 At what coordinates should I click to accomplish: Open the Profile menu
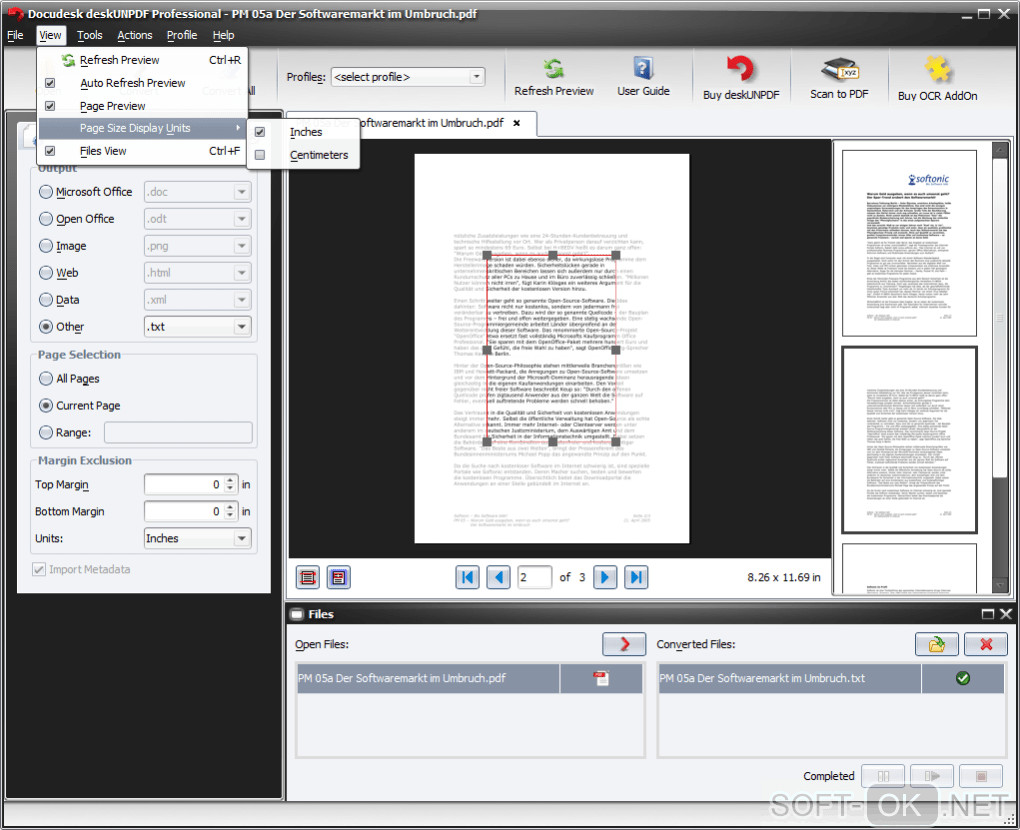(x=181, y=35)
